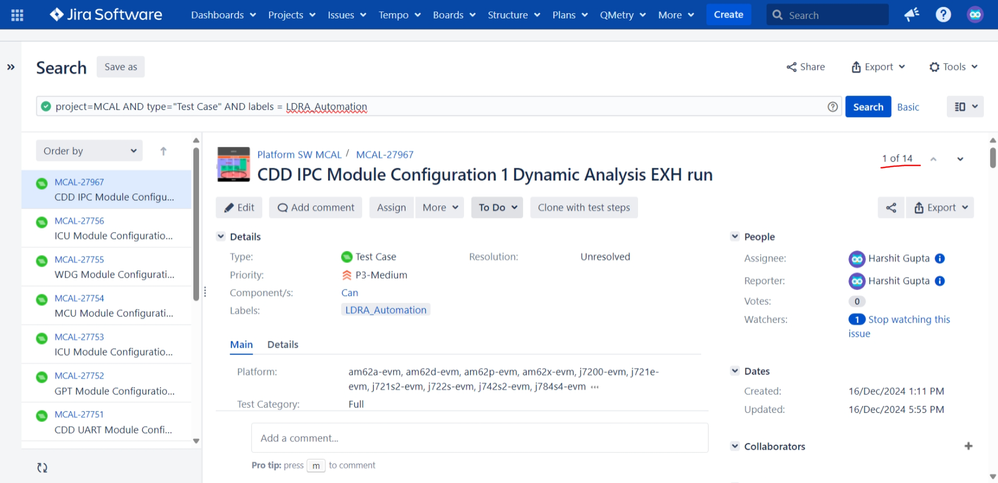Click the Jira Software logo
Image resolution: width=998 pixels, height=483 pixels.
coord(106,15)
